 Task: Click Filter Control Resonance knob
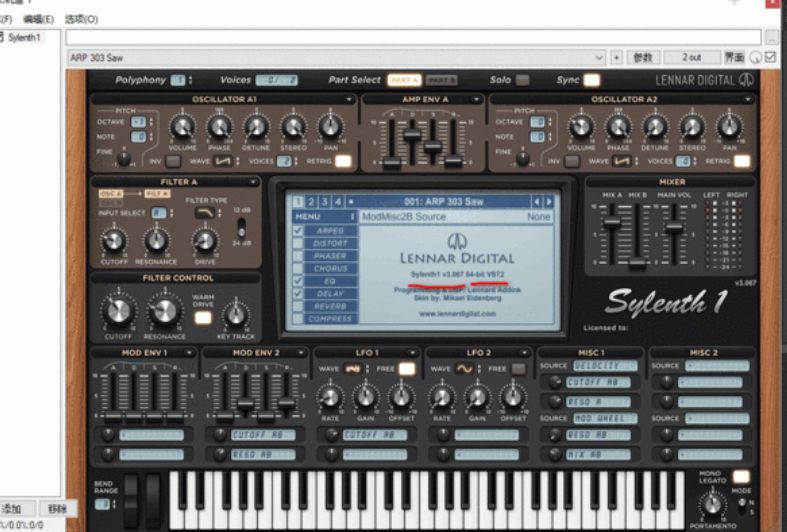[x=164, y=311]
